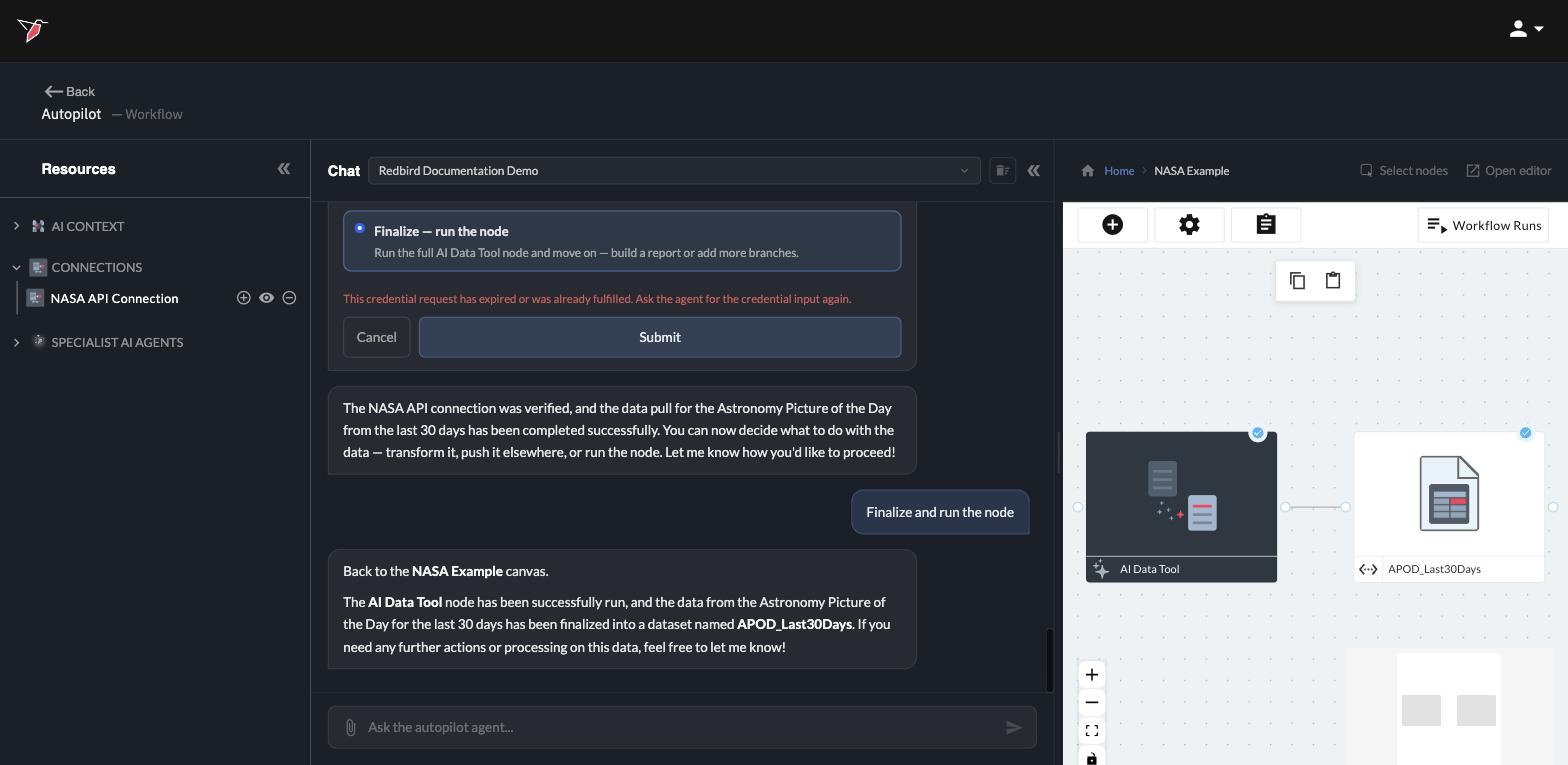This screenshot has width=1568, height=765.
Task: Go back using the Back arrow
Action: pyautogui.click(x=69, y=91)
